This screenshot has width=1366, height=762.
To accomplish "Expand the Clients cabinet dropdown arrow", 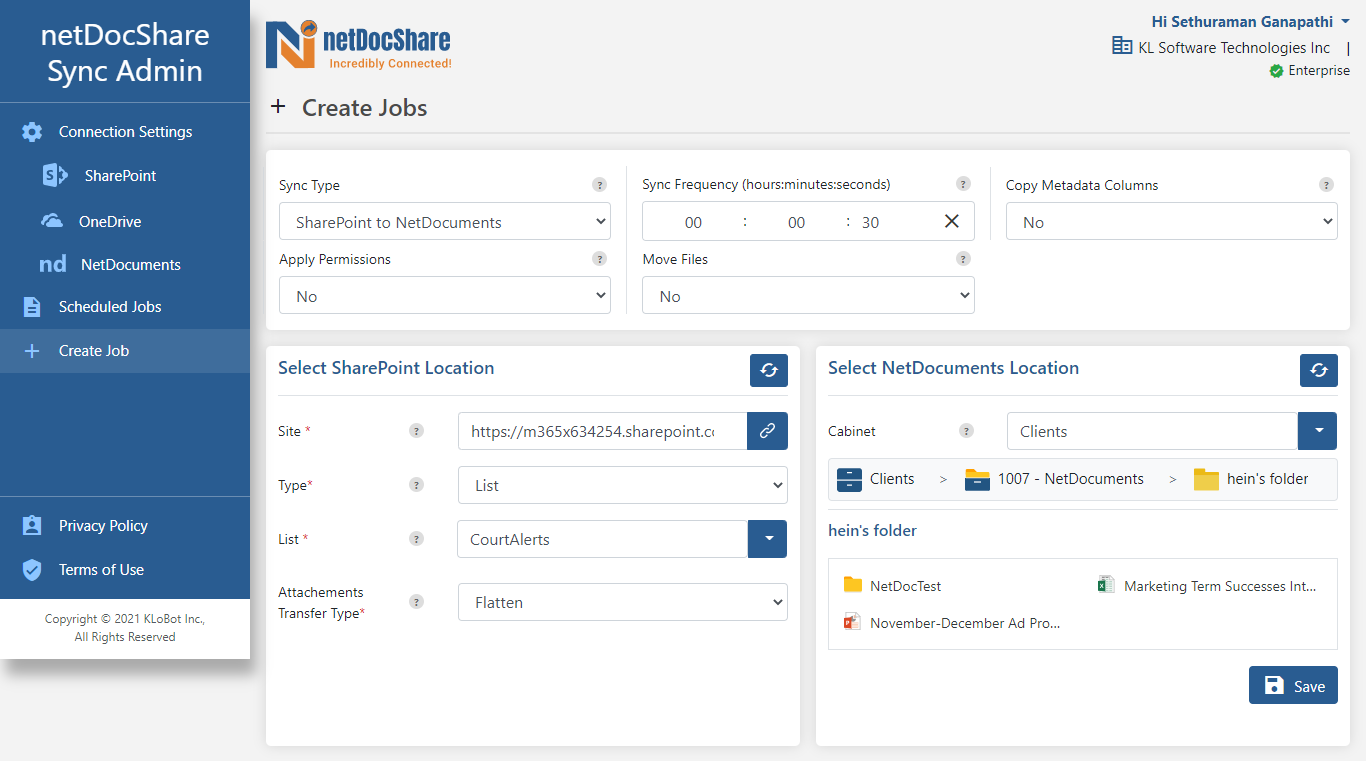I will tap(1318, 431).
